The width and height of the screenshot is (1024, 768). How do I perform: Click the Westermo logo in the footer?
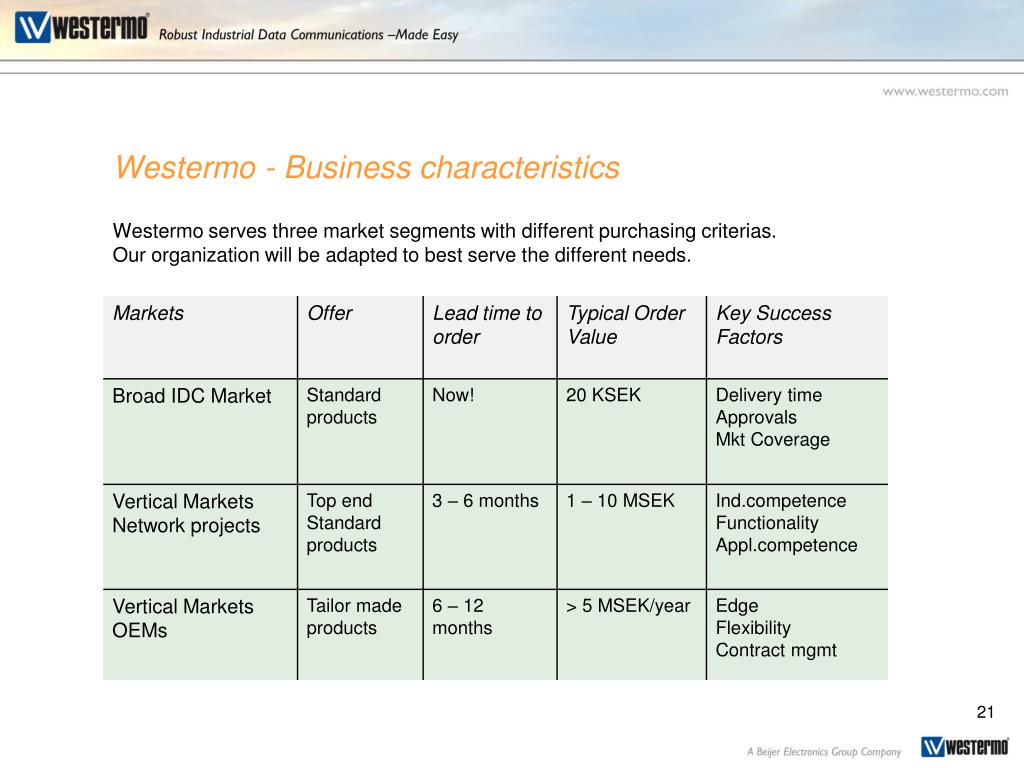[x=965, y=746]
